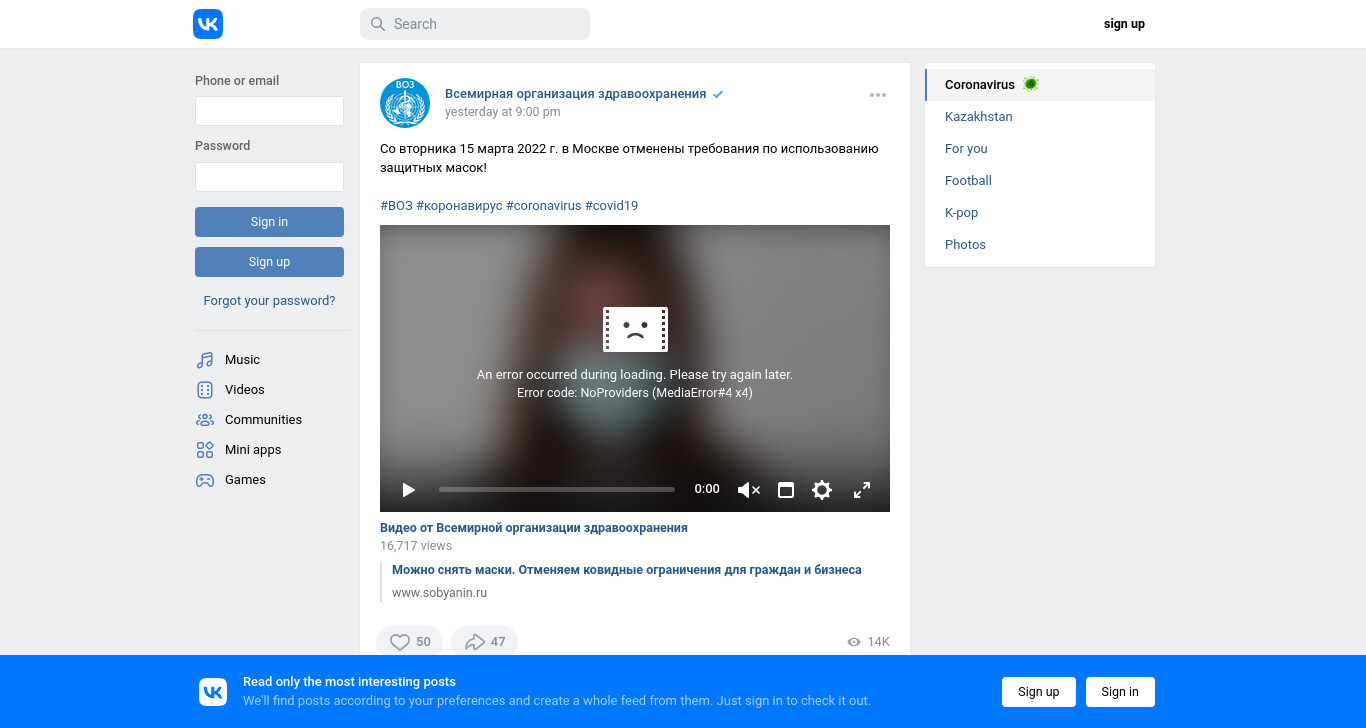Screen dimensions: 1366x728
Task: Click the search magnifier icon
Action: point(378,24)
